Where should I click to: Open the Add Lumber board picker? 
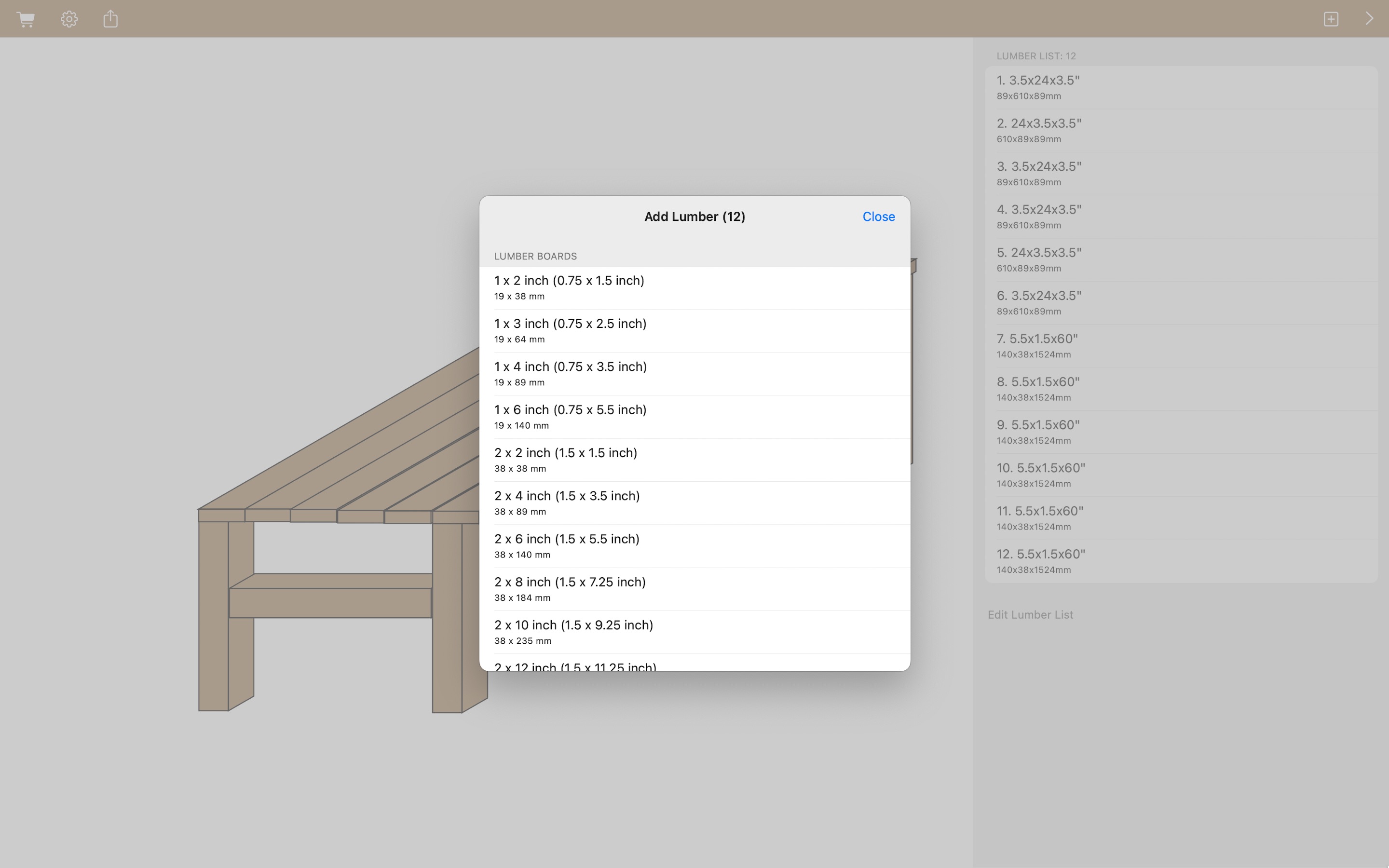pos(694,217)
